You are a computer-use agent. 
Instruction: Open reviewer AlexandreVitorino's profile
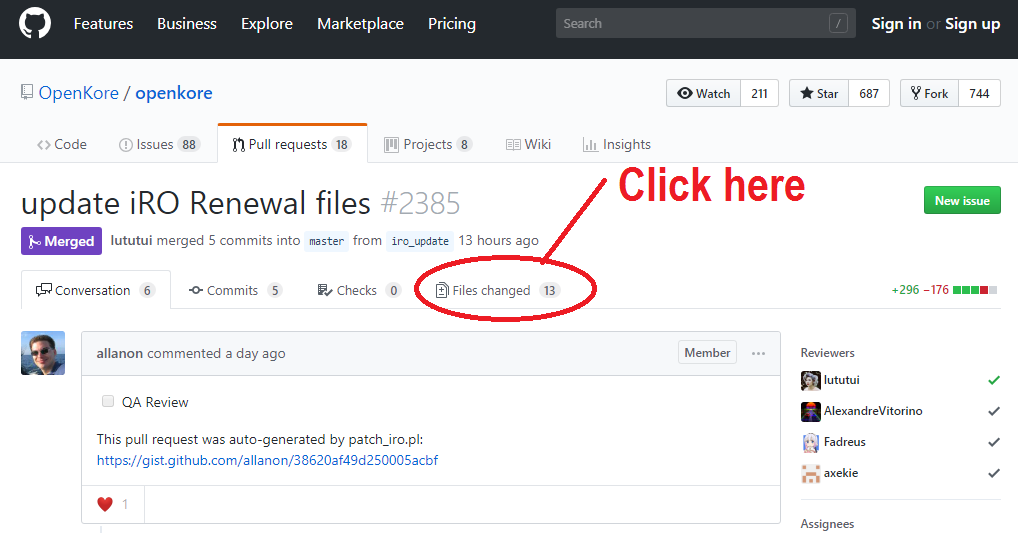pyautogui.click(x=873, y=411)
